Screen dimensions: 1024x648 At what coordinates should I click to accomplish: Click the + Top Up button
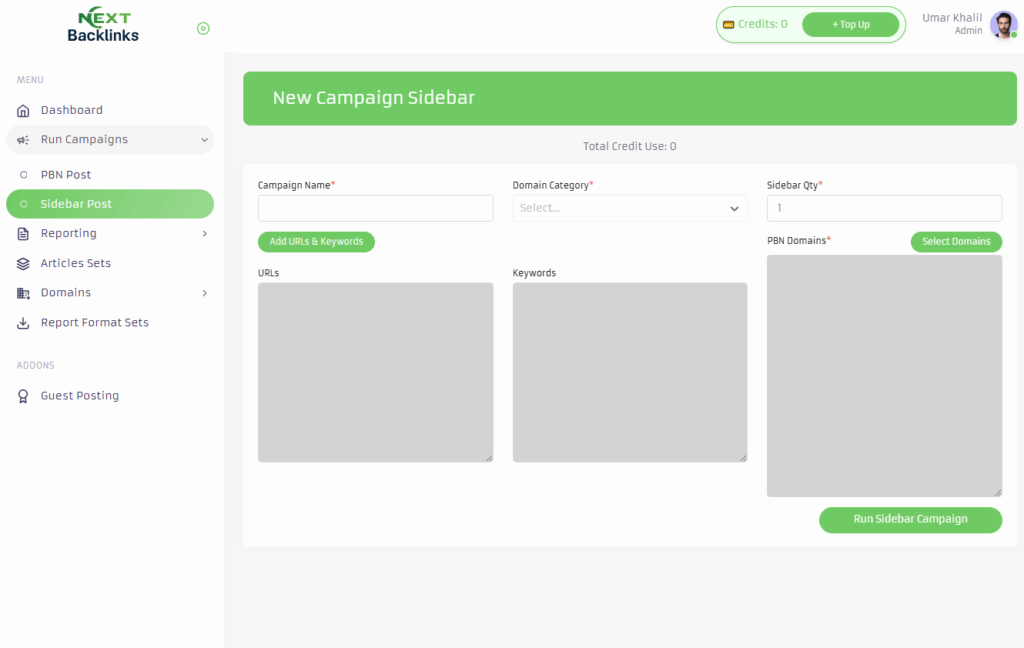(850, 25)
